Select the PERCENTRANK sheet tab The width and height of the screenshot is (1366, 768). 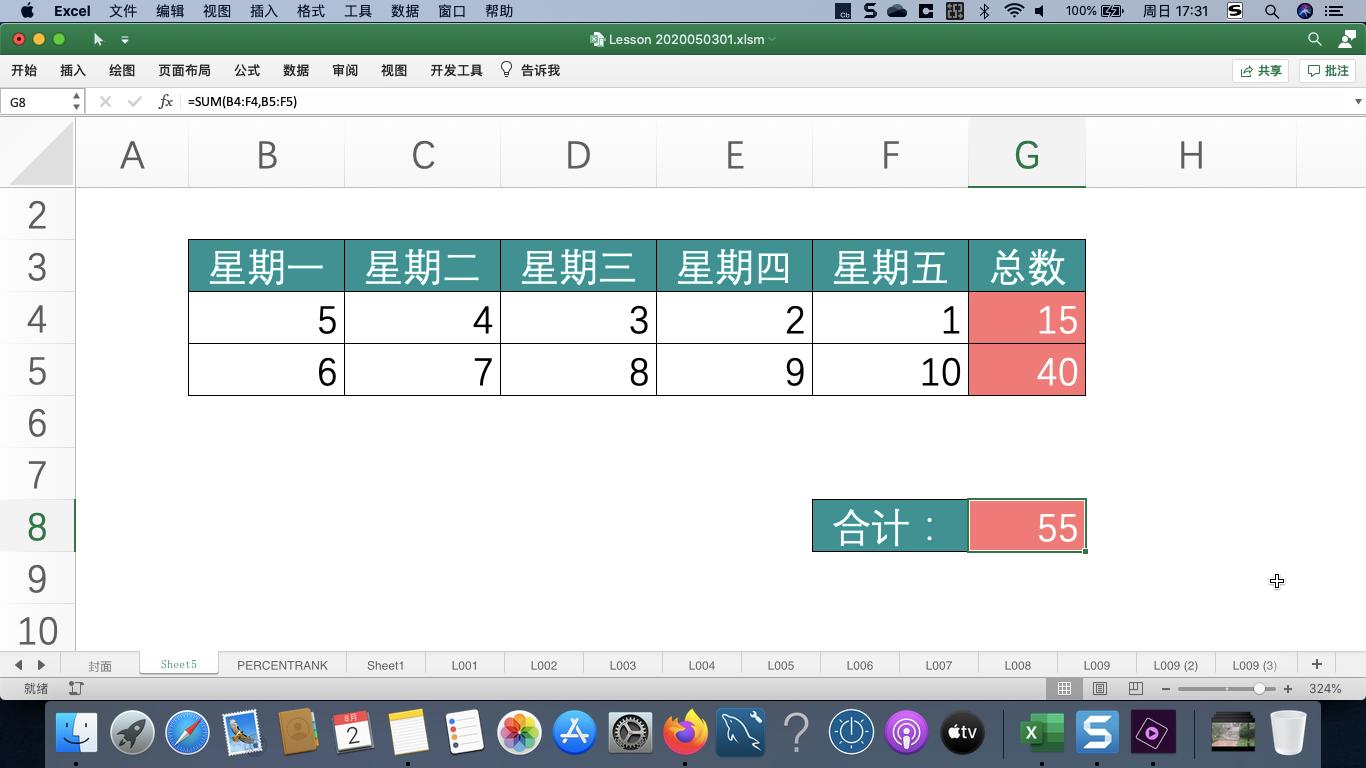tap(283, 664)
